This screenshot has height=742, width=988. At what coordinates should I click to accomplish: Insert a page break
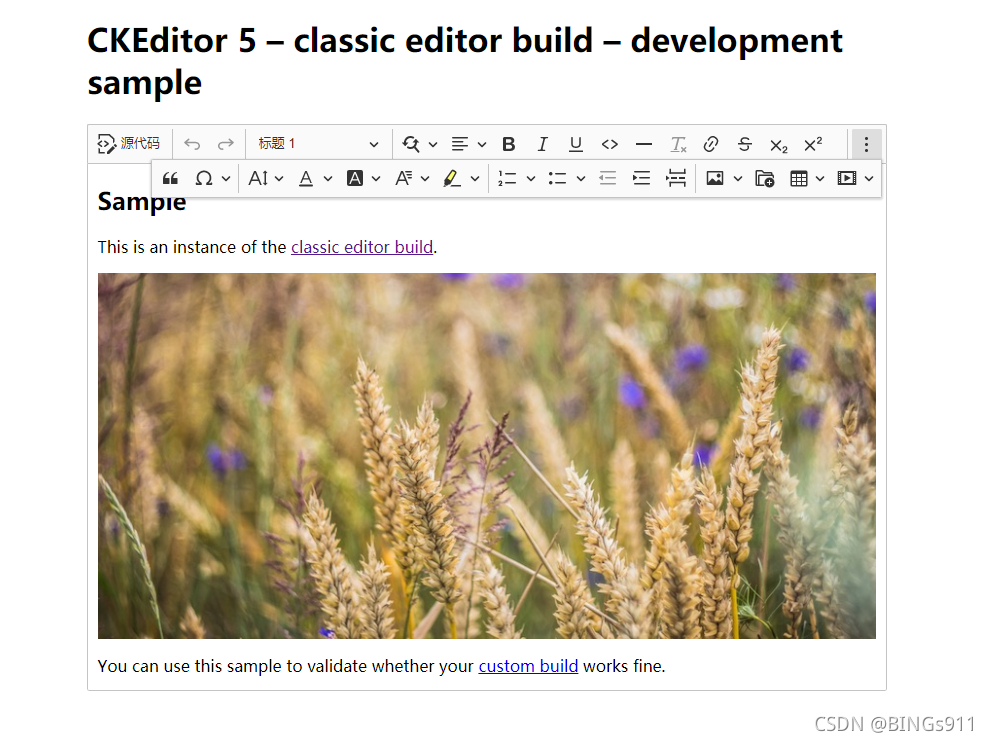click(675, 178)
